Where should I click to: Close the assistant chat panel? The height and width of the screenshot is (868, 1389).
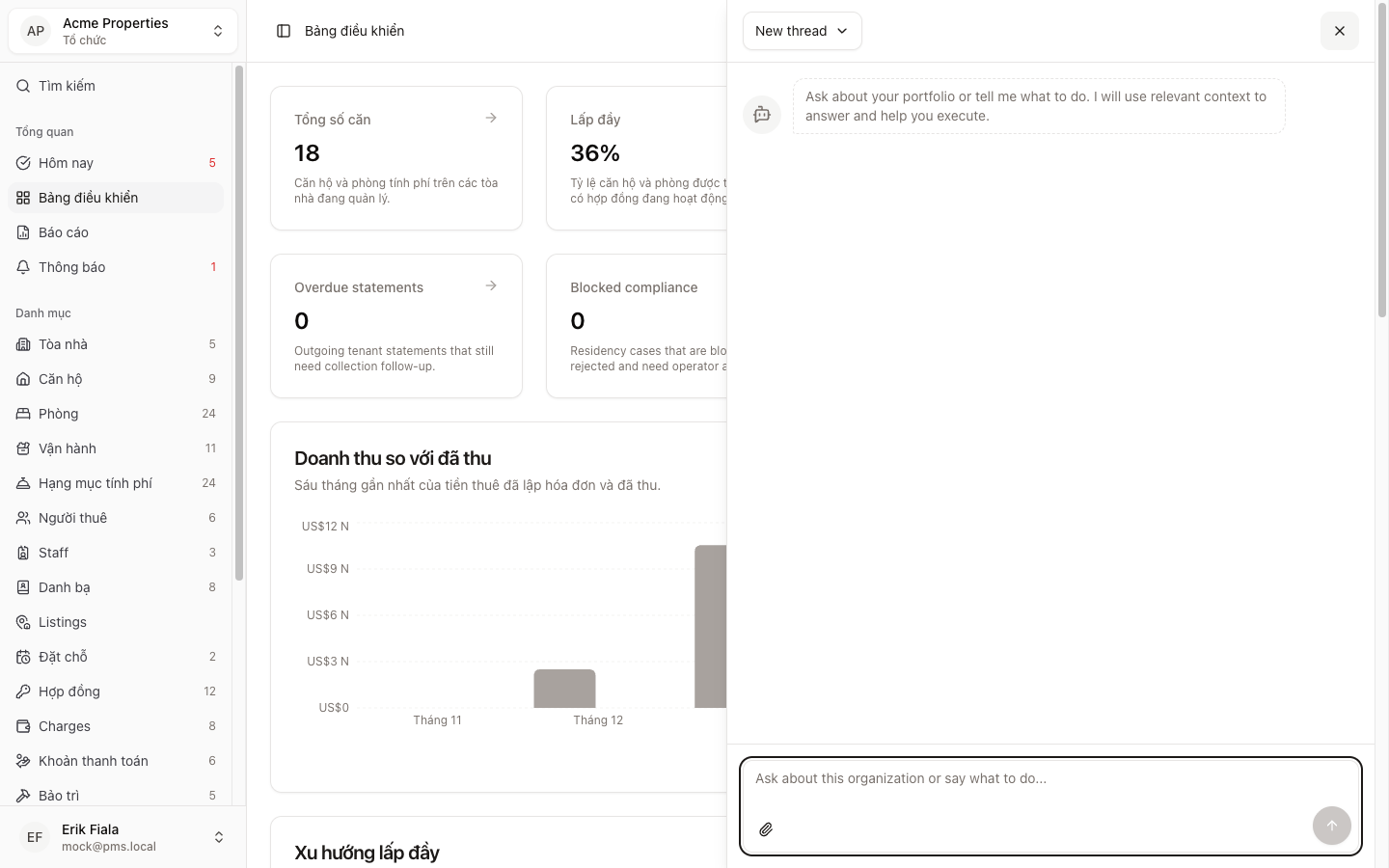click(x=1339, y=31)
